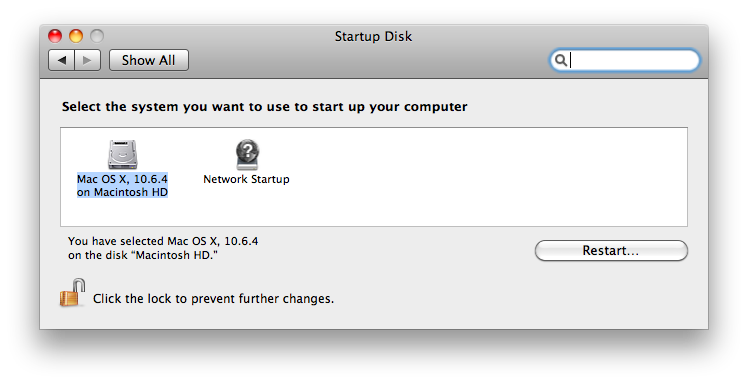Select the Network Startup text label
748x384 pixels.
point(246,179)
